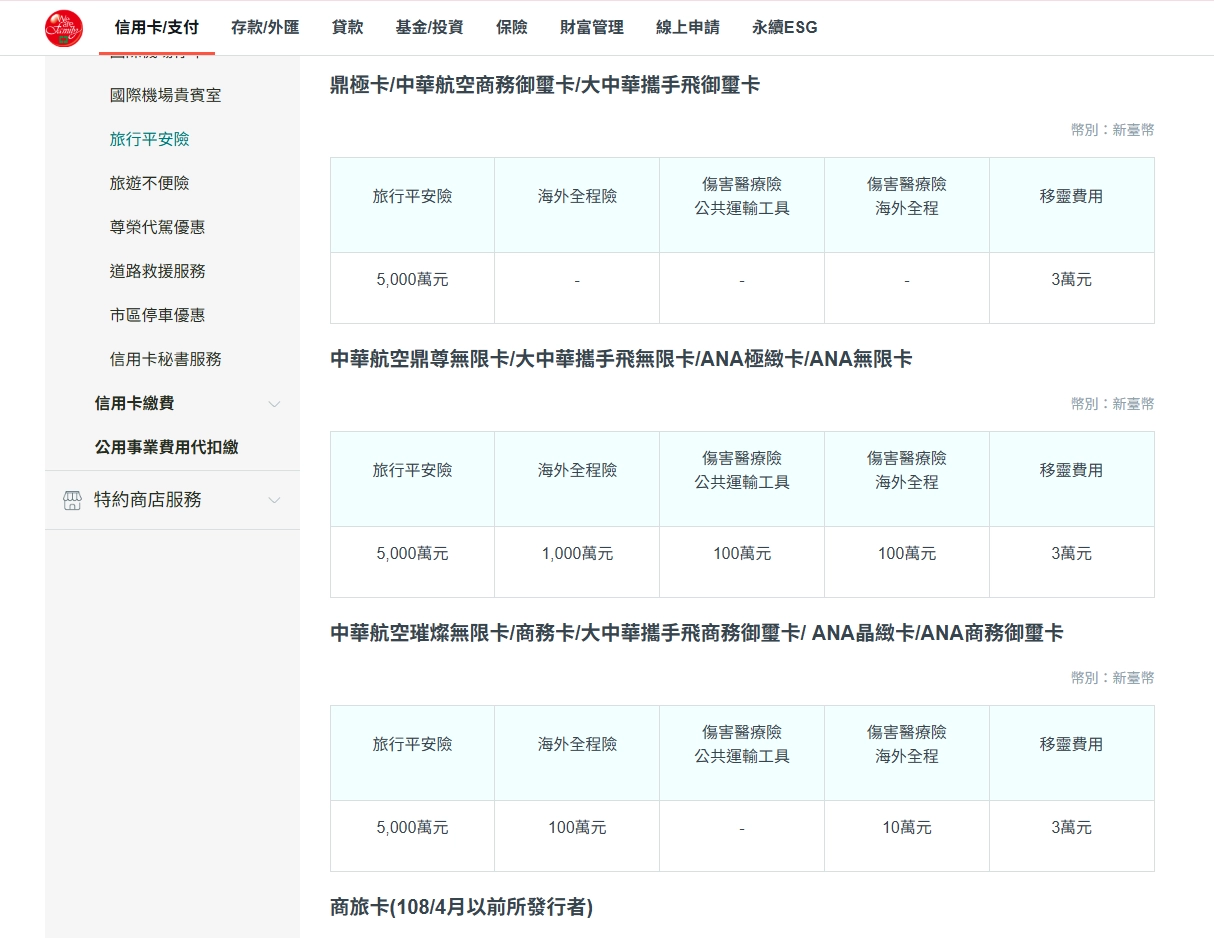Click the 信用卡繳費 sidebar section label
The height and width of the screenshot is (938, 1214).
134,403
